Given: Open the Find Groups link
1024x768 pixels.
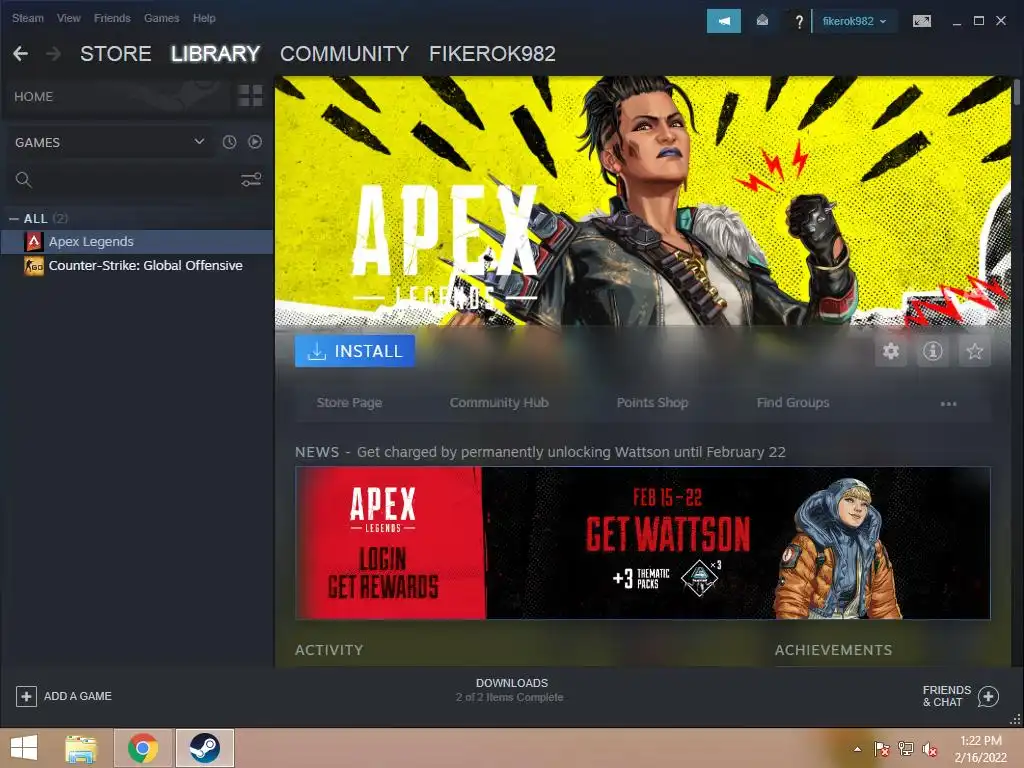Looking at the screenshot, I should point(793,403).
